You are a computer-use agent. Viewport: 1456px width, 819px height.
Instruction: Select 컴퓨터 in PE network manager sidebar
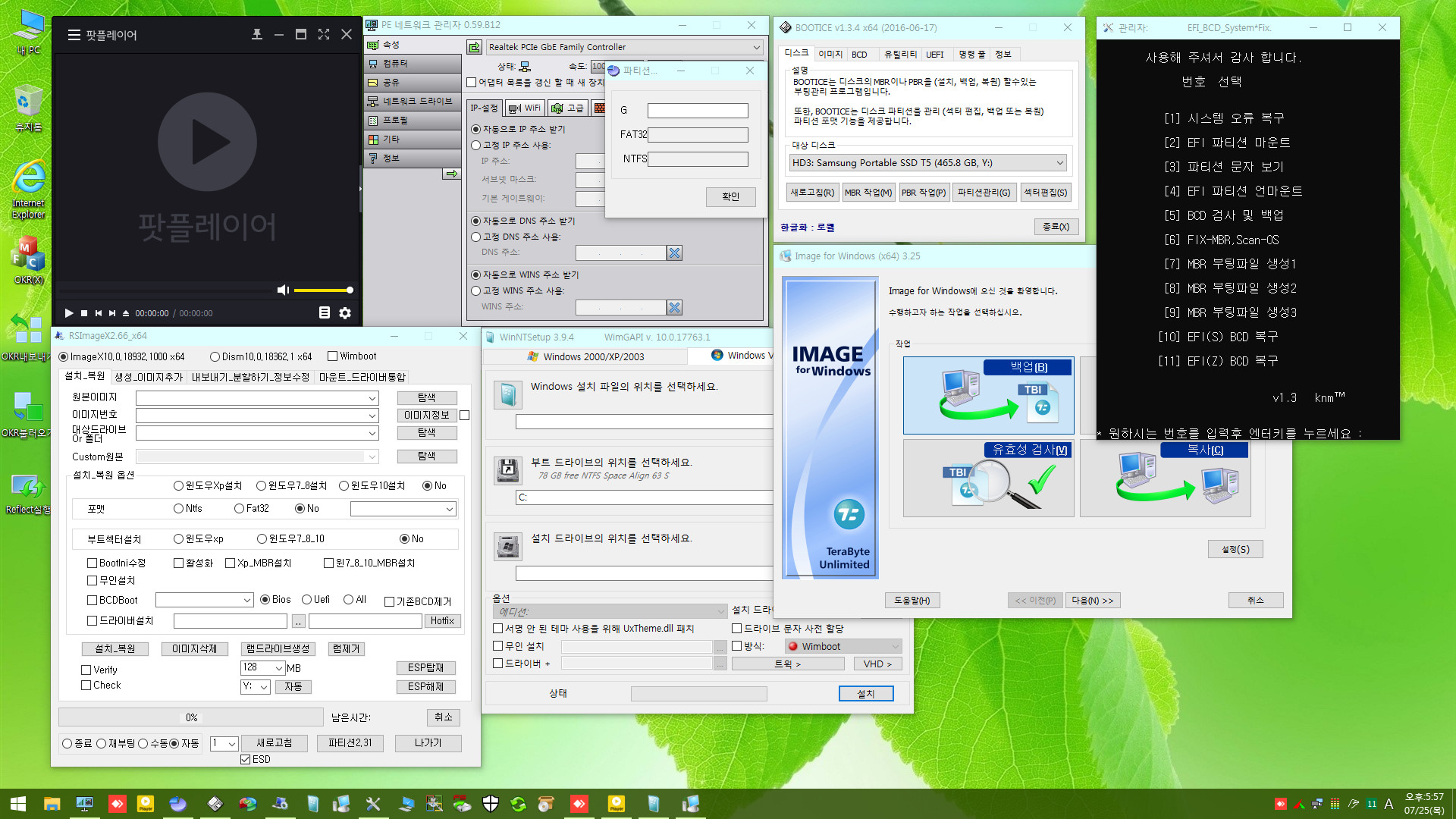pos(412,64)
